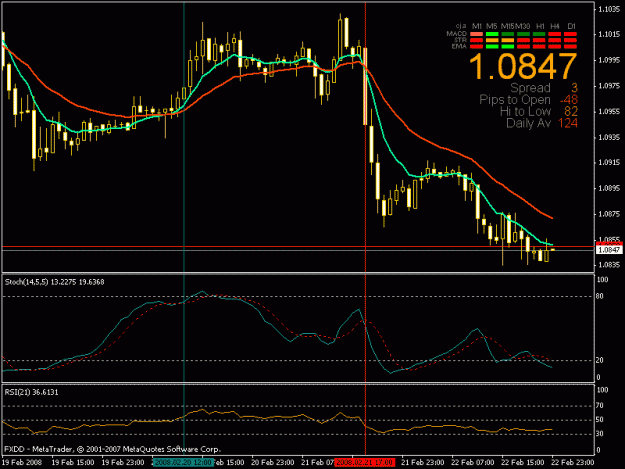The height and width of the screenshot is (469, 625).
Task: Select the EMA signal cell for M5
Action: click(x=492, y=46)
